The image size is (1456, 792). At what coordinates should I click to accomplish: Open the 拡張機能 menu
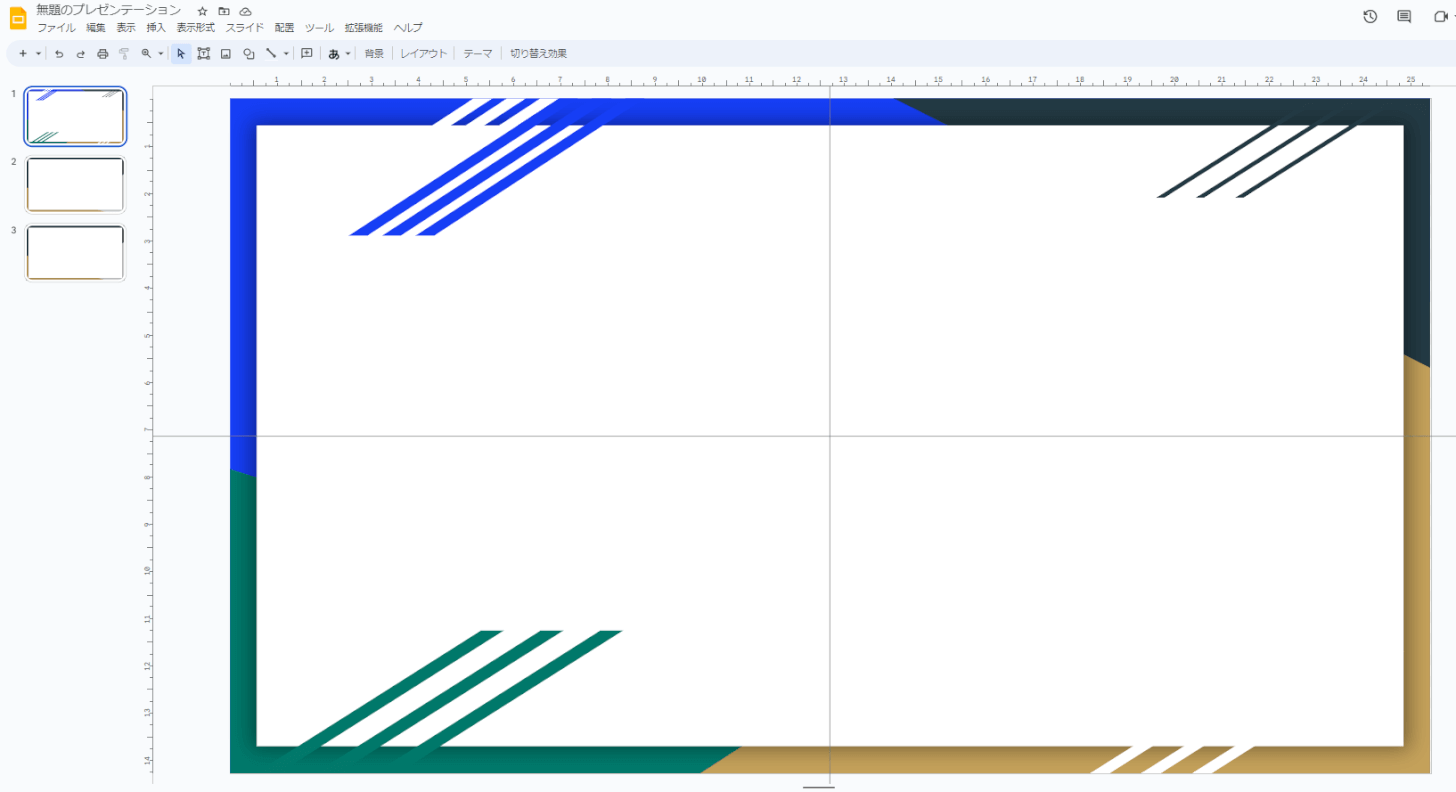364,28
